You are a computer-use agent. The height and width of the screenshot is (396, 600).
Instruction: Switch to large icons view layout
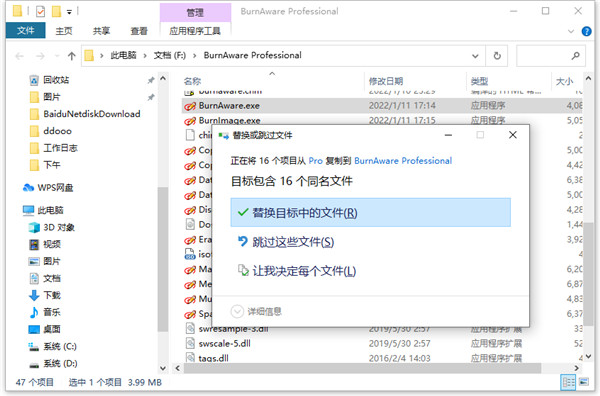[x=584, y=382]
